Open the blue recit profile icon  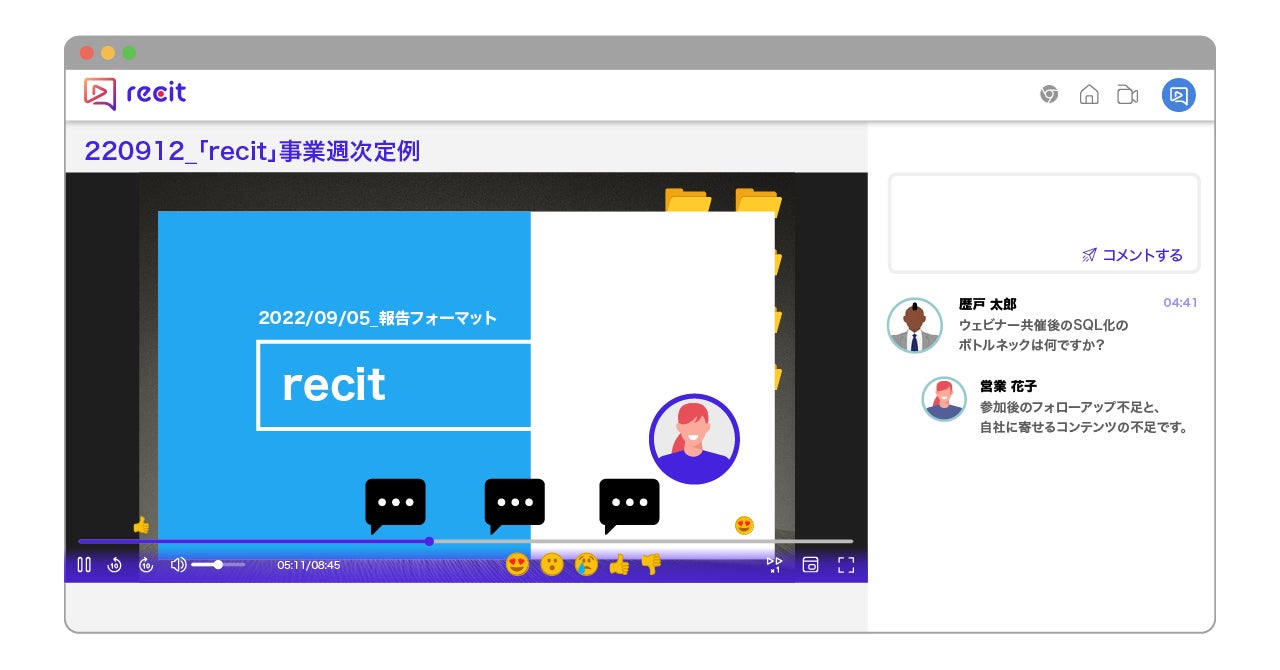1178,95
